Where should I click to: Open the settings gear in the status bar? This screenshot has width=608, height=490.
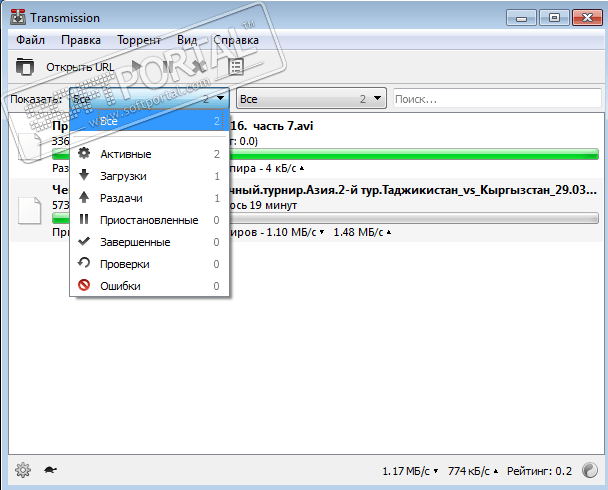pos(23,470)
